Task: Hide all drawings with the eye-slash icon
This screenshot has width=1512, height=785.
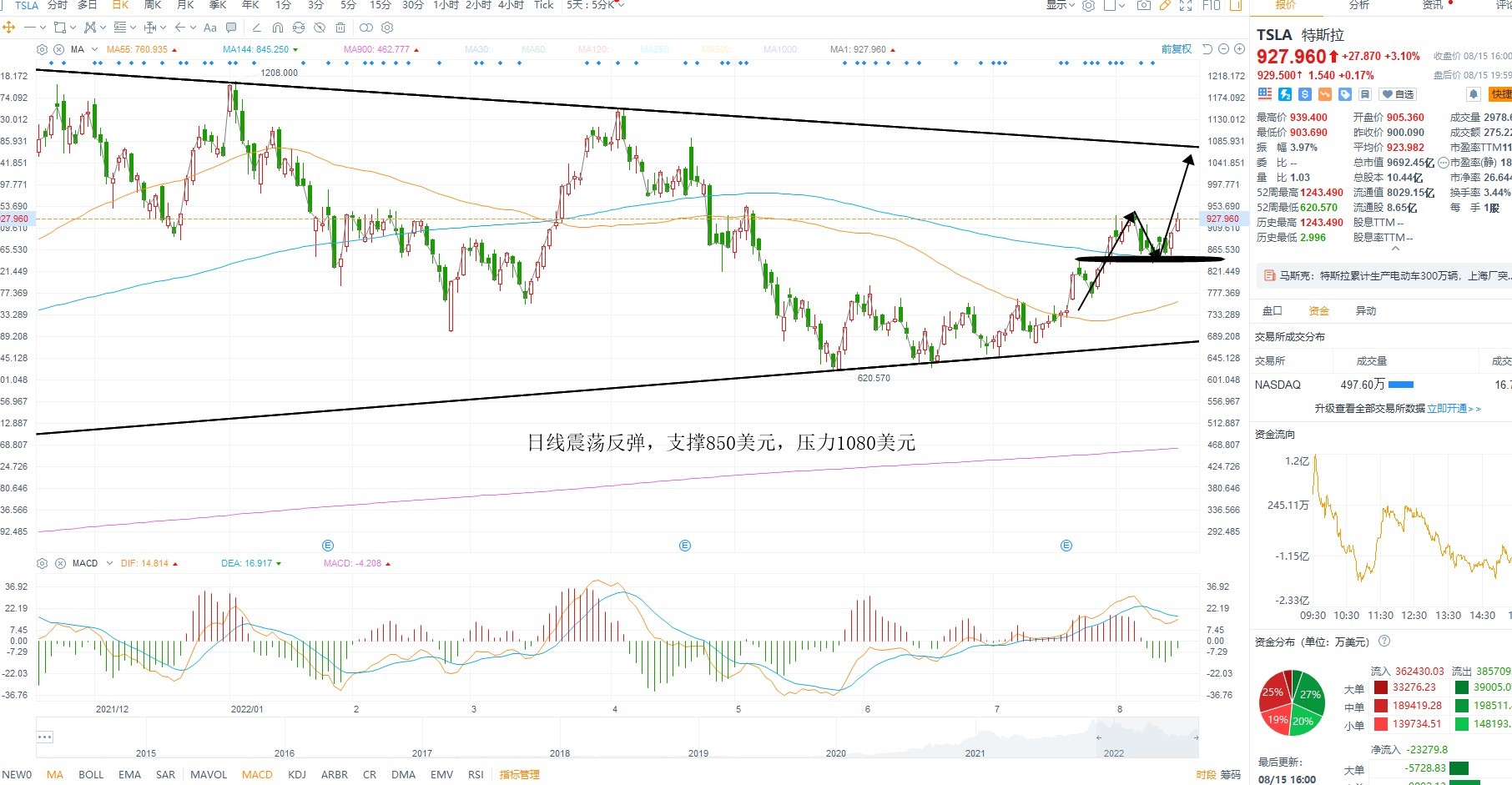Action: [320, 28]
